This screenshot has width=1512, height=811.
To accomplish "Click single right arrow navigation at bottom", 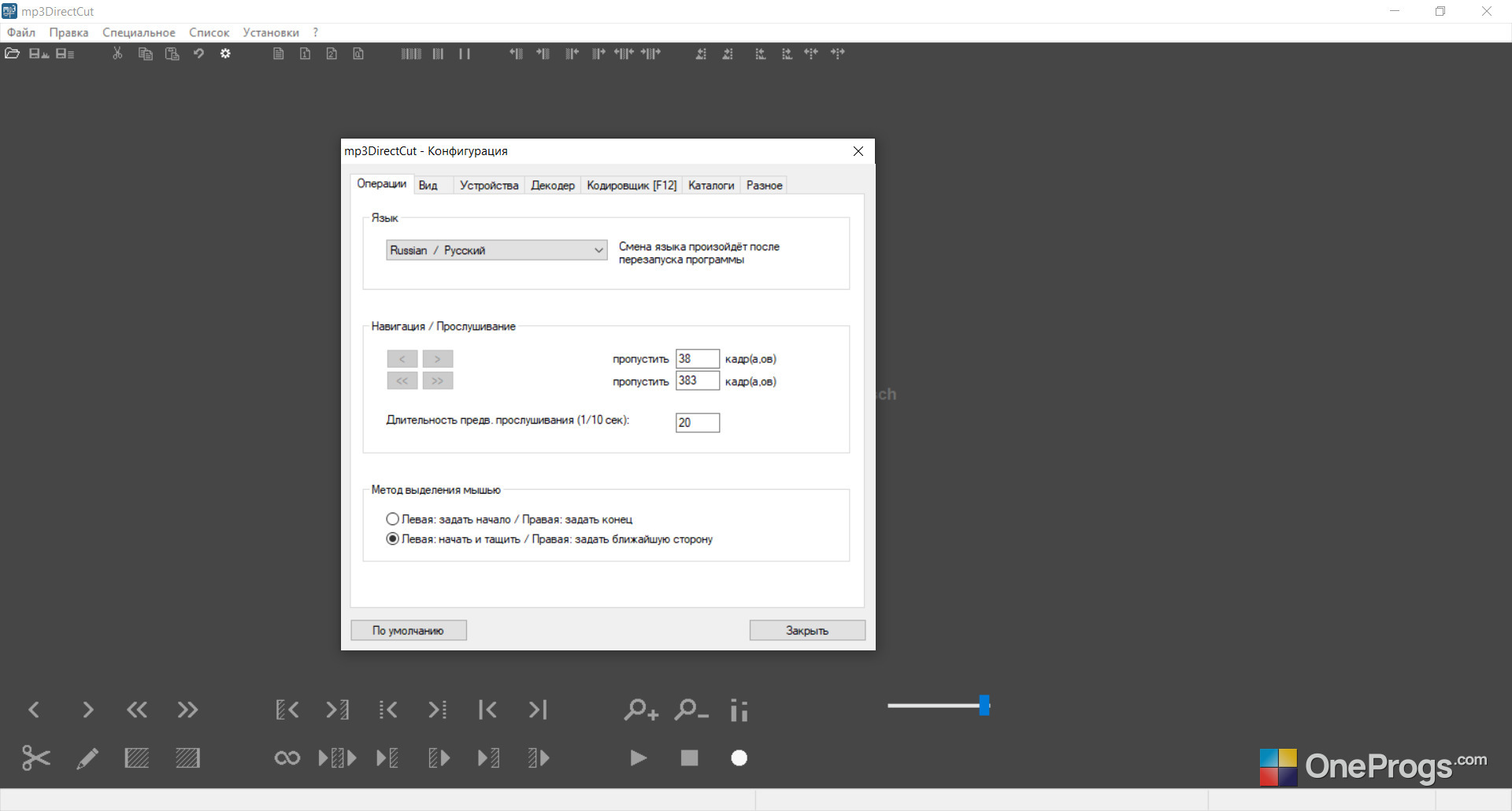I will 87,709.
